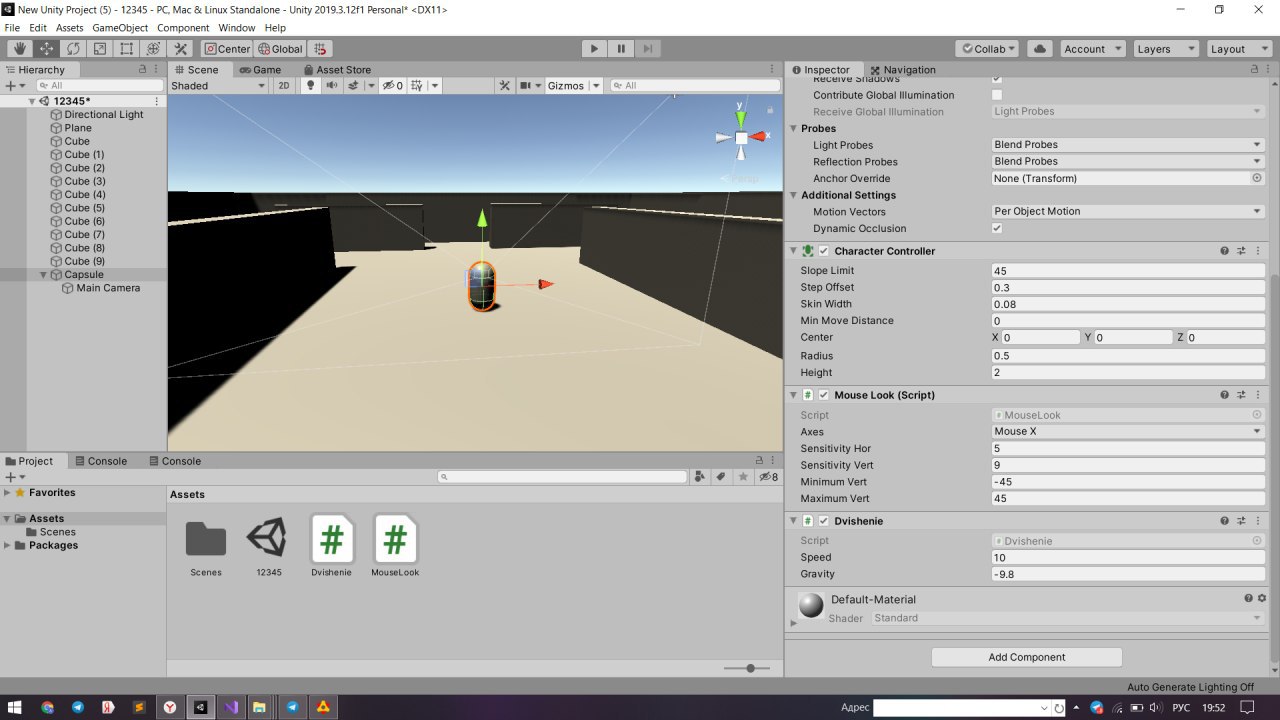Viewport: 1280px width, 720px height.
Task: Start Play mode with the Play button
Action: coord(594,48)
